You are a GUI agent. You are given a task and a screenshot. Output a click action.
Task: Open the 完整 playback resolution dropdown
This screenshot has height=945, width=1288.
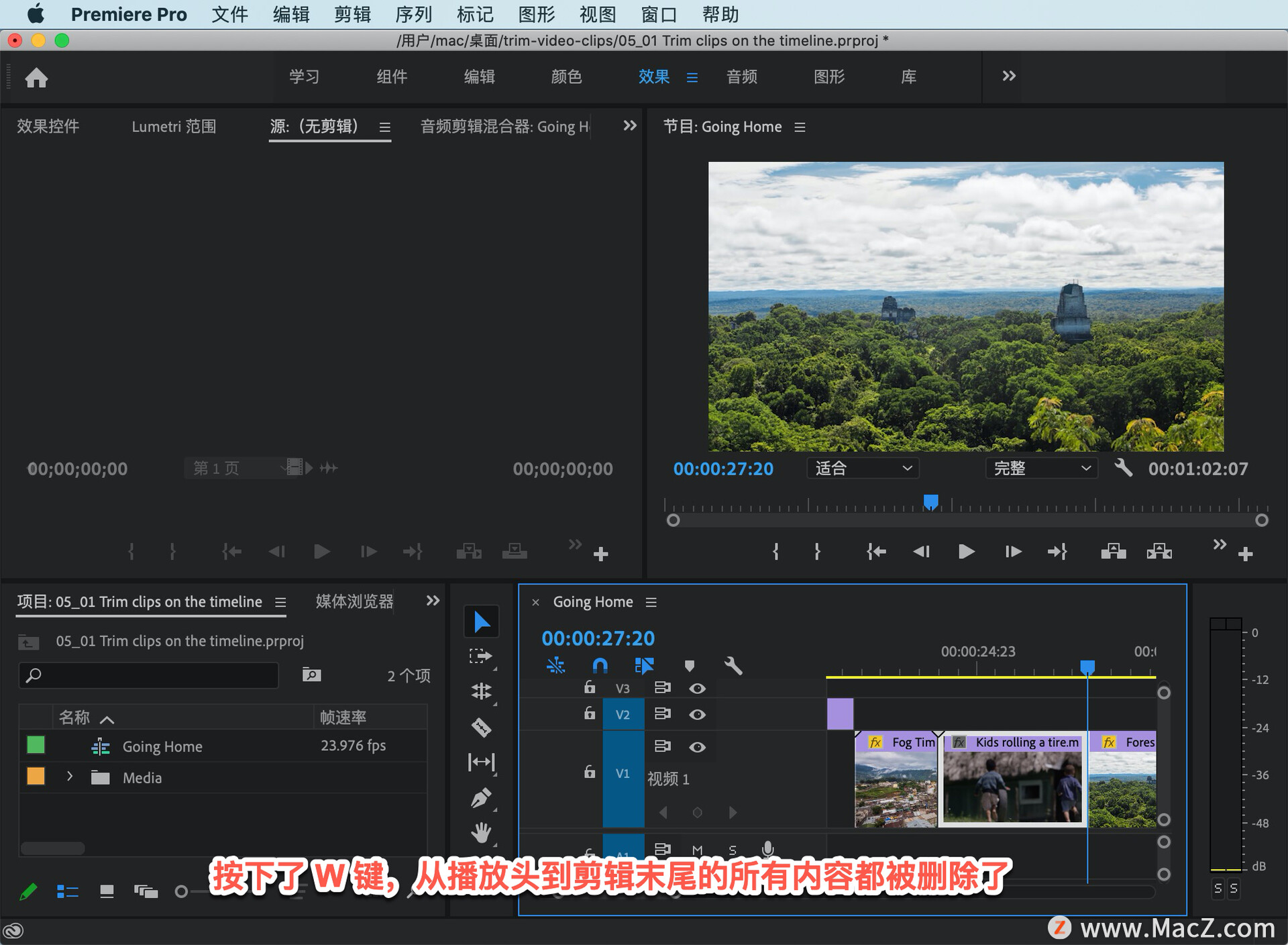click(x=1040, y=468)
